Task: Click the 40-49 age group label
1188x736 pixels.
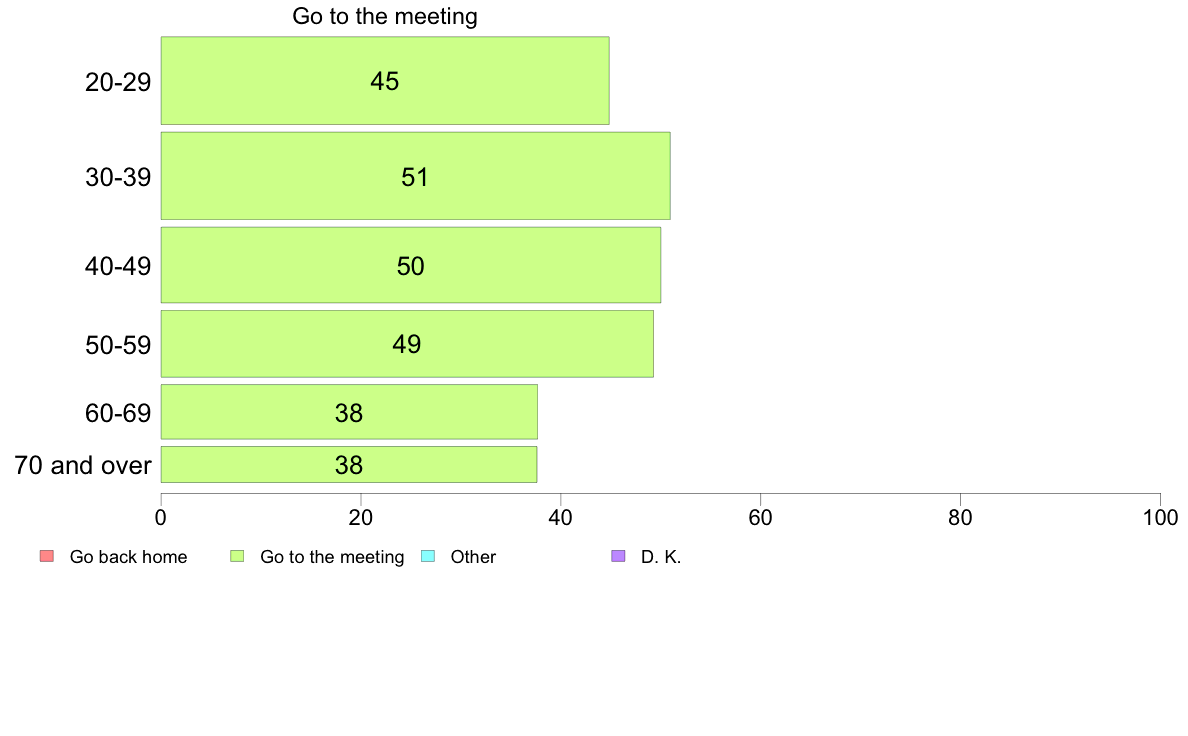Action: click(118, 267)
